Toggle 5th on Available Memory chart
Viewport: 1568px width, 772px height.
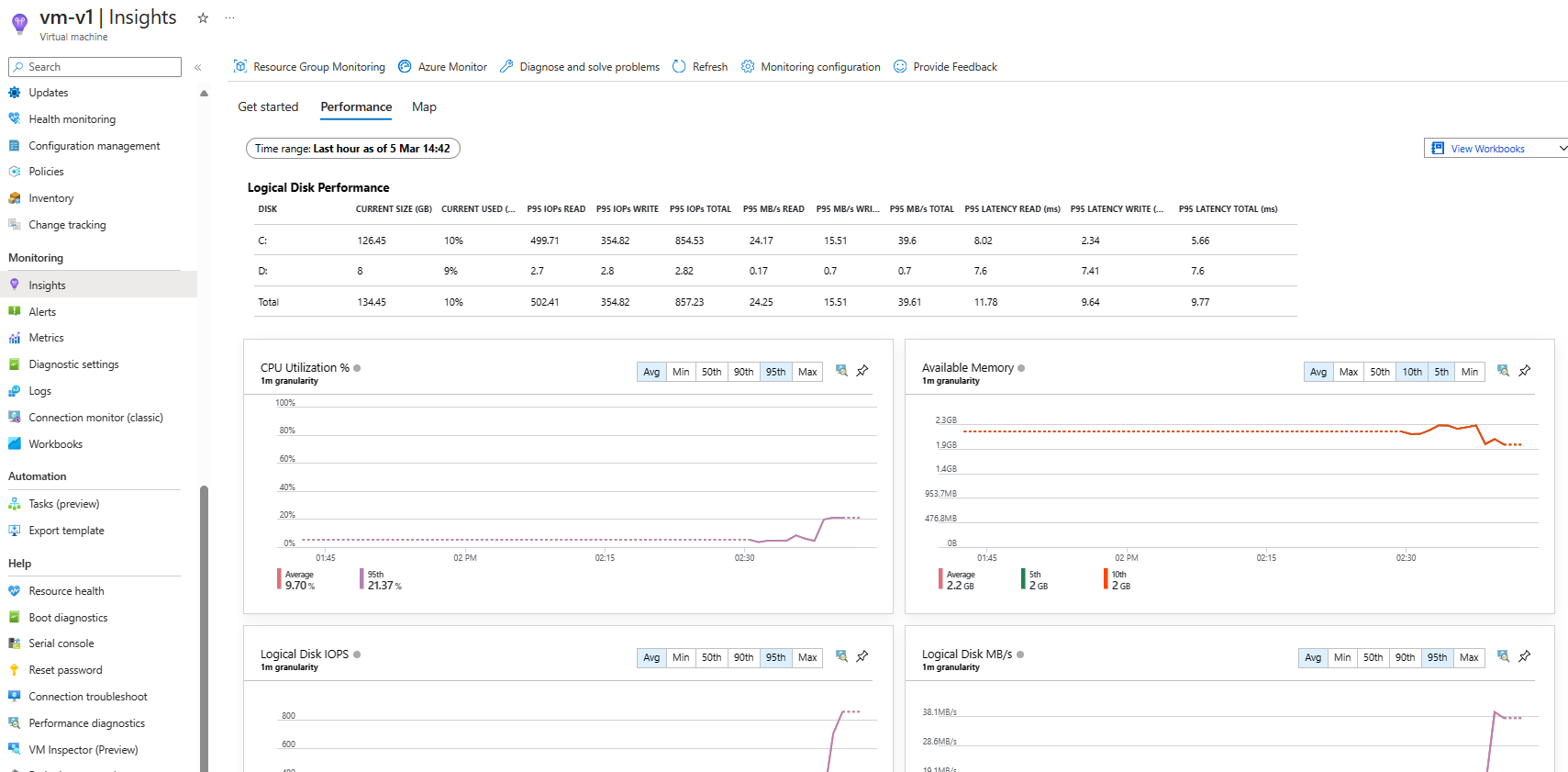1441,372
